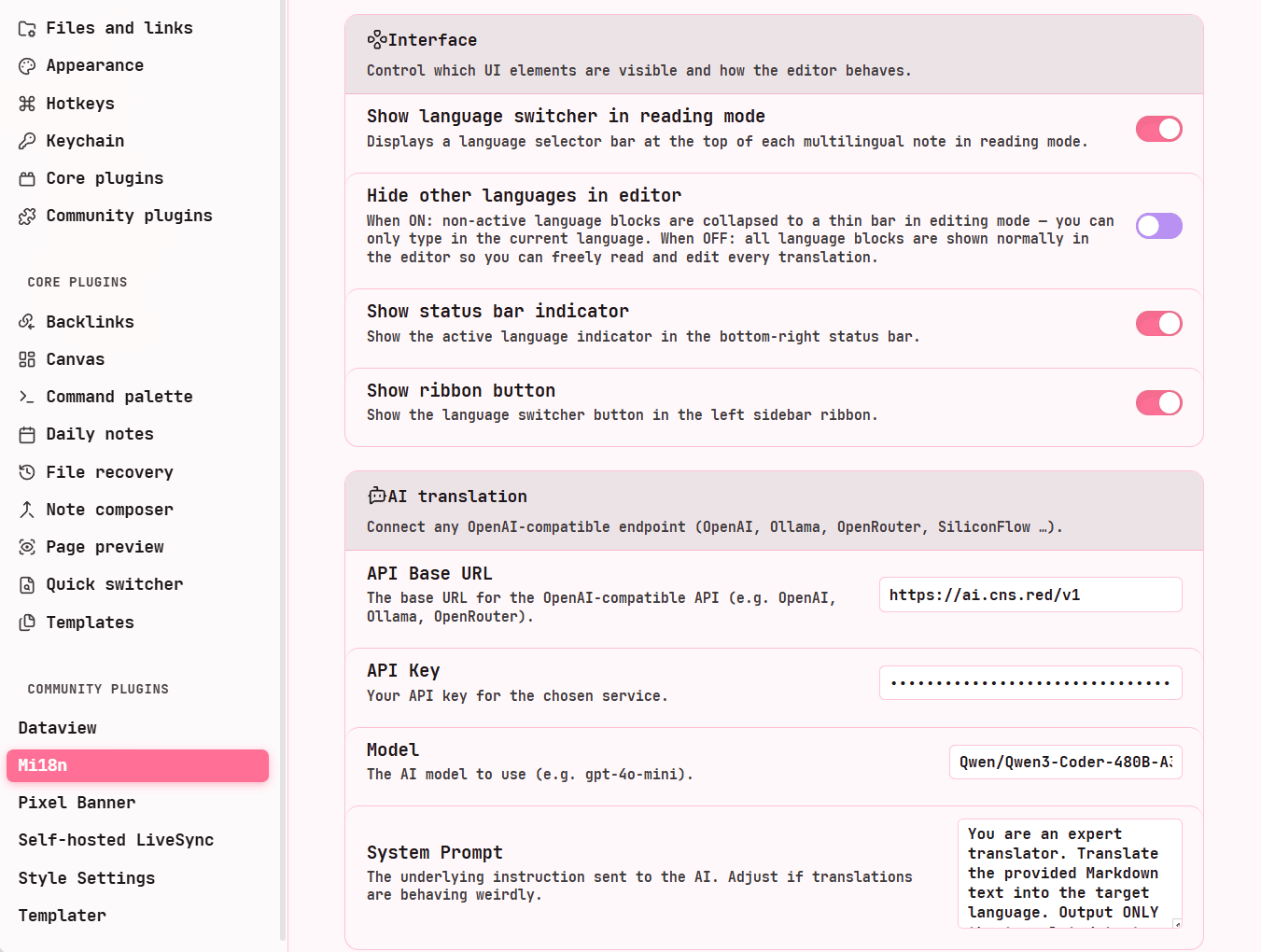
Task: Click the masked API Key field
Action: click(1030, 682)
